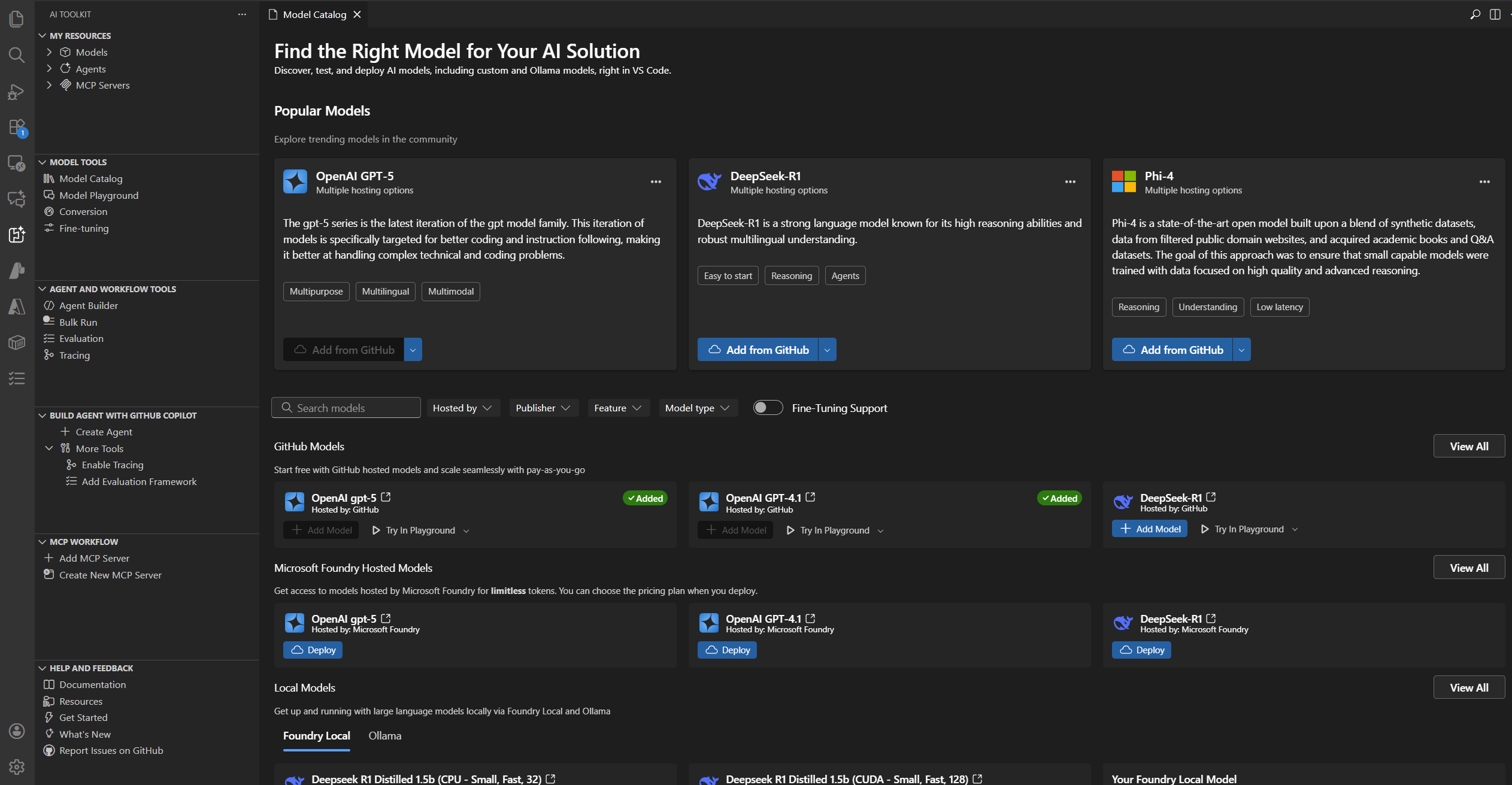Image resolution: width=1512 pixels, height=785 pixels.
Task: Toggle the Reasoning filter tag on DeepSeek-R1
Action: [x=791, y=275]
